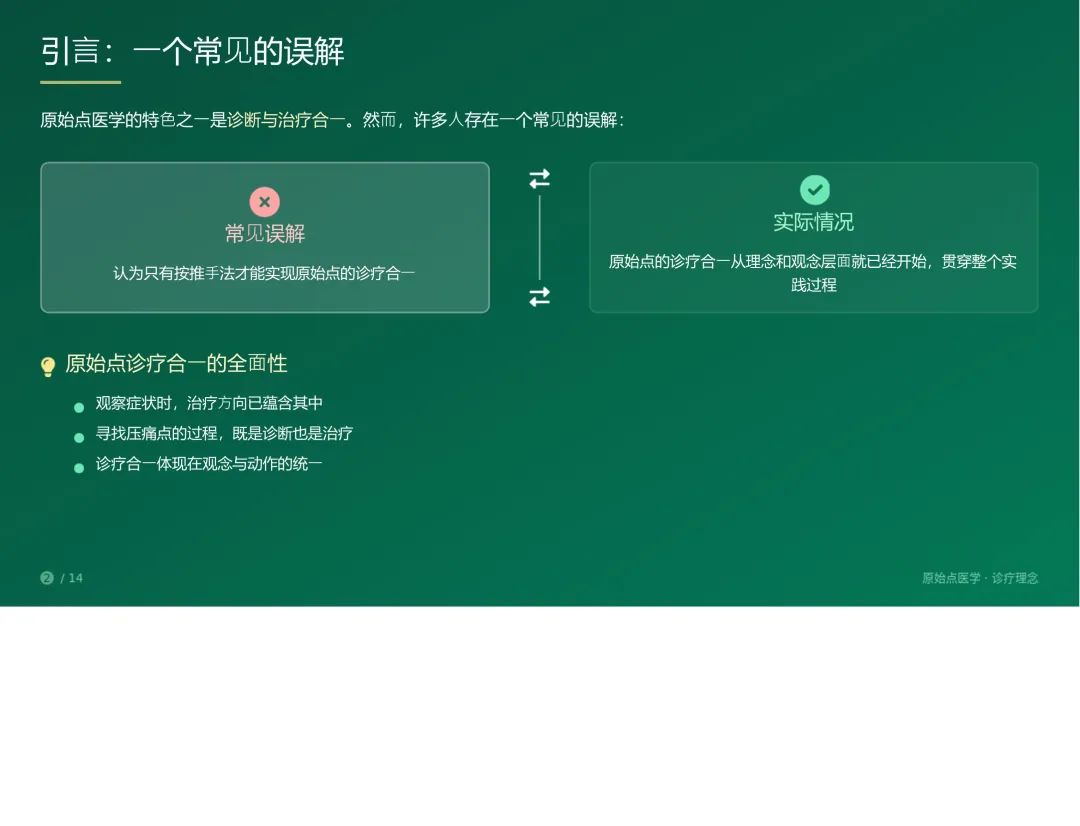Click the 常见误解 card heading
This screenshot has width=1080, height=826.
pos(264,234)
